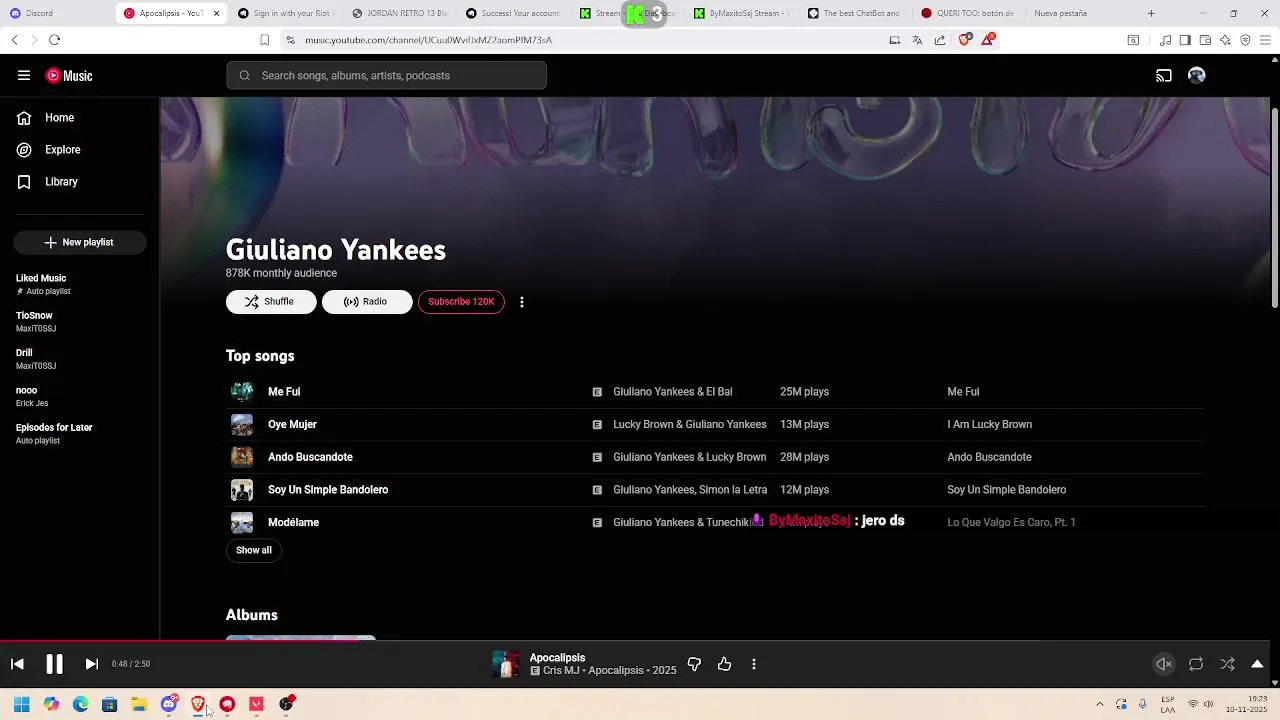
Task: Click the Wi-Fi icon in the system tray
Action: (x=1192, y=704)
